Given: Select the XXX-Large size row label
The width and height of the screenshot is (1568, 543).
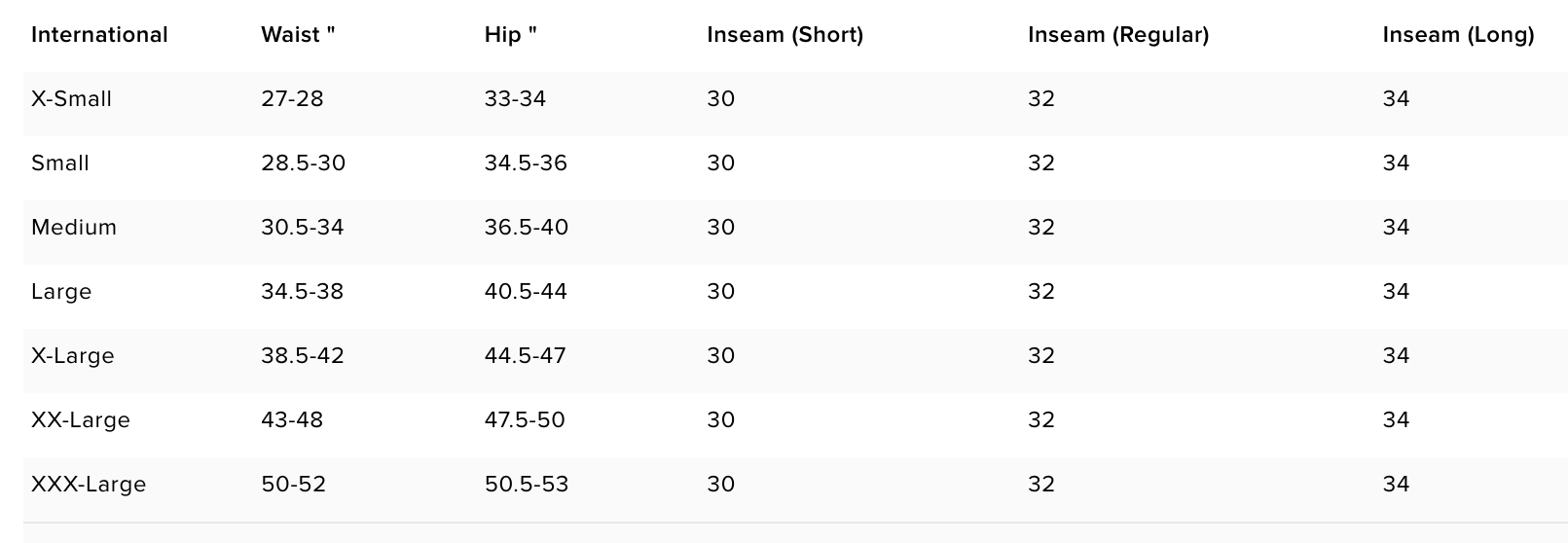Looking at the screenshot, I should pos(89,485).
